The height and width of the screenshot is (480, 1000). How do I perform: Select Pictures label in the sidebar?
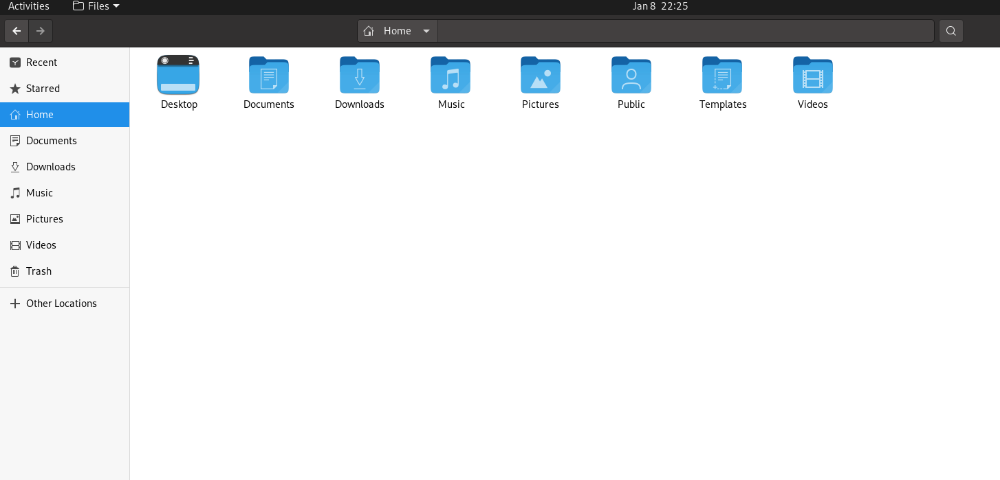click(45, 219)
